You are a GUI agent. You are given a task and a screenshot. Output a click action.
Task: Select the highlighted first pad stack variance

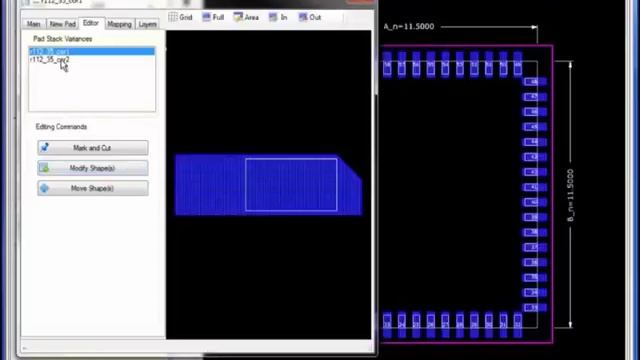(92, 51)
